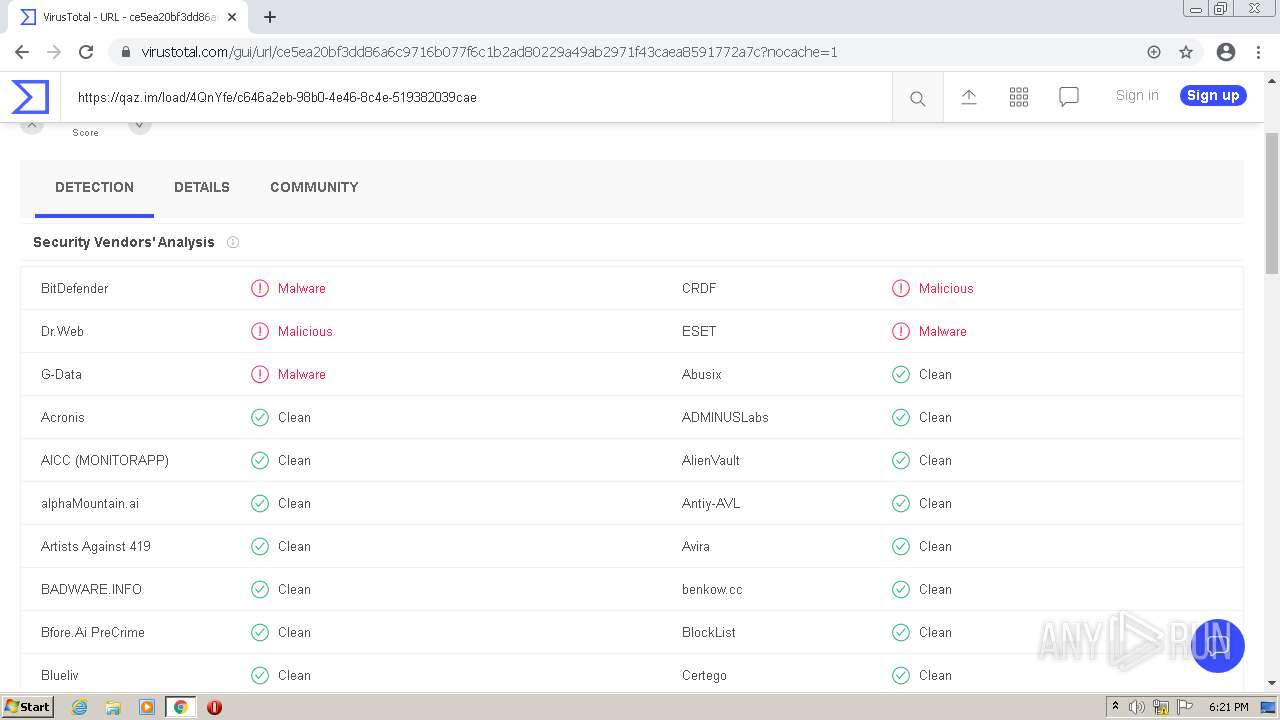Close the VirusTotal browser tab
1280x720 pixels.
(232, 17)
